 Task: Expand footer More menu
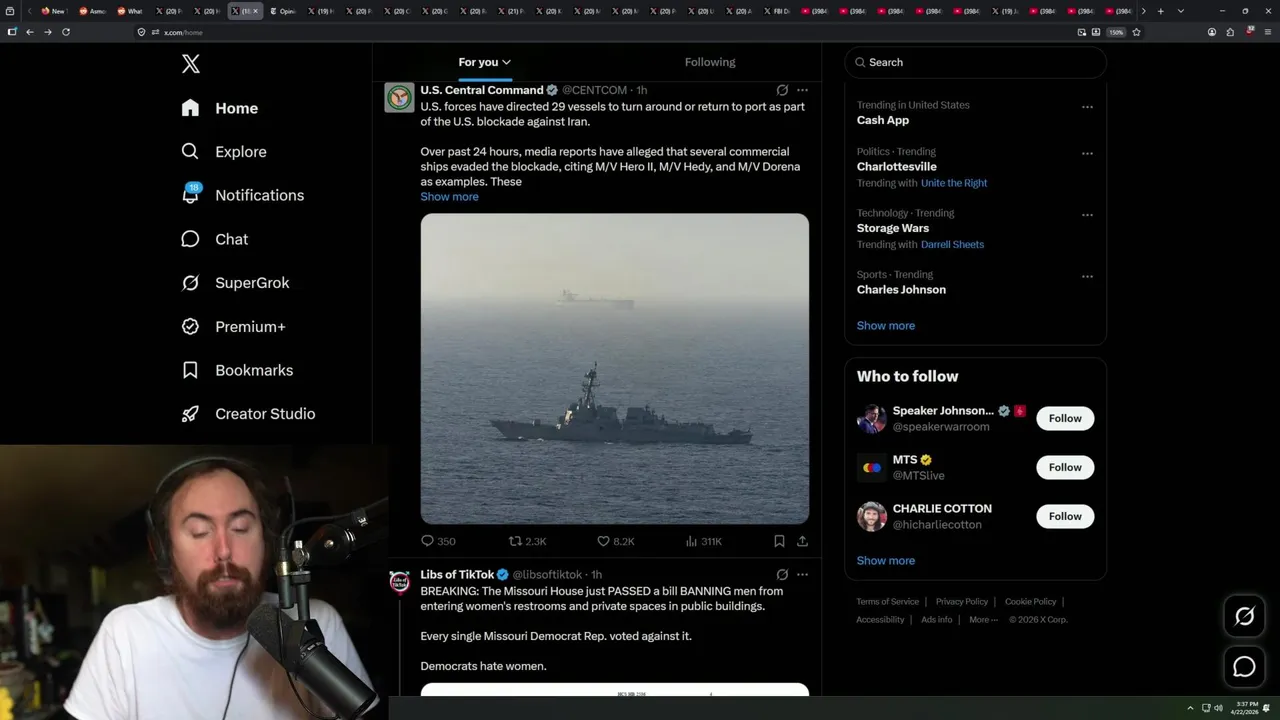pyautogui.click(x=983, y=620)
